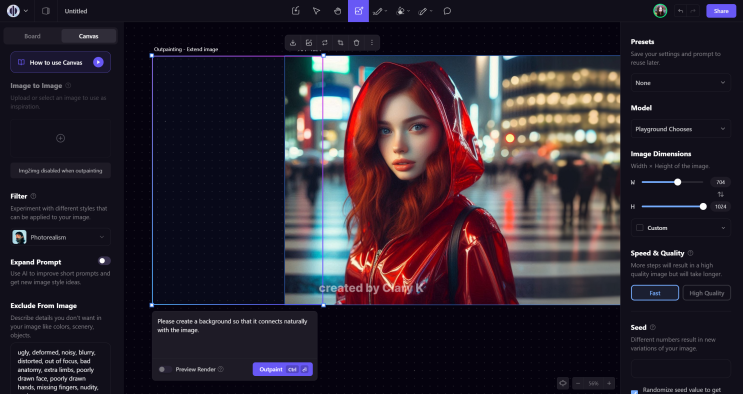Zoom out the canvas with minus
743x394 pixels.
coord(578,383)
